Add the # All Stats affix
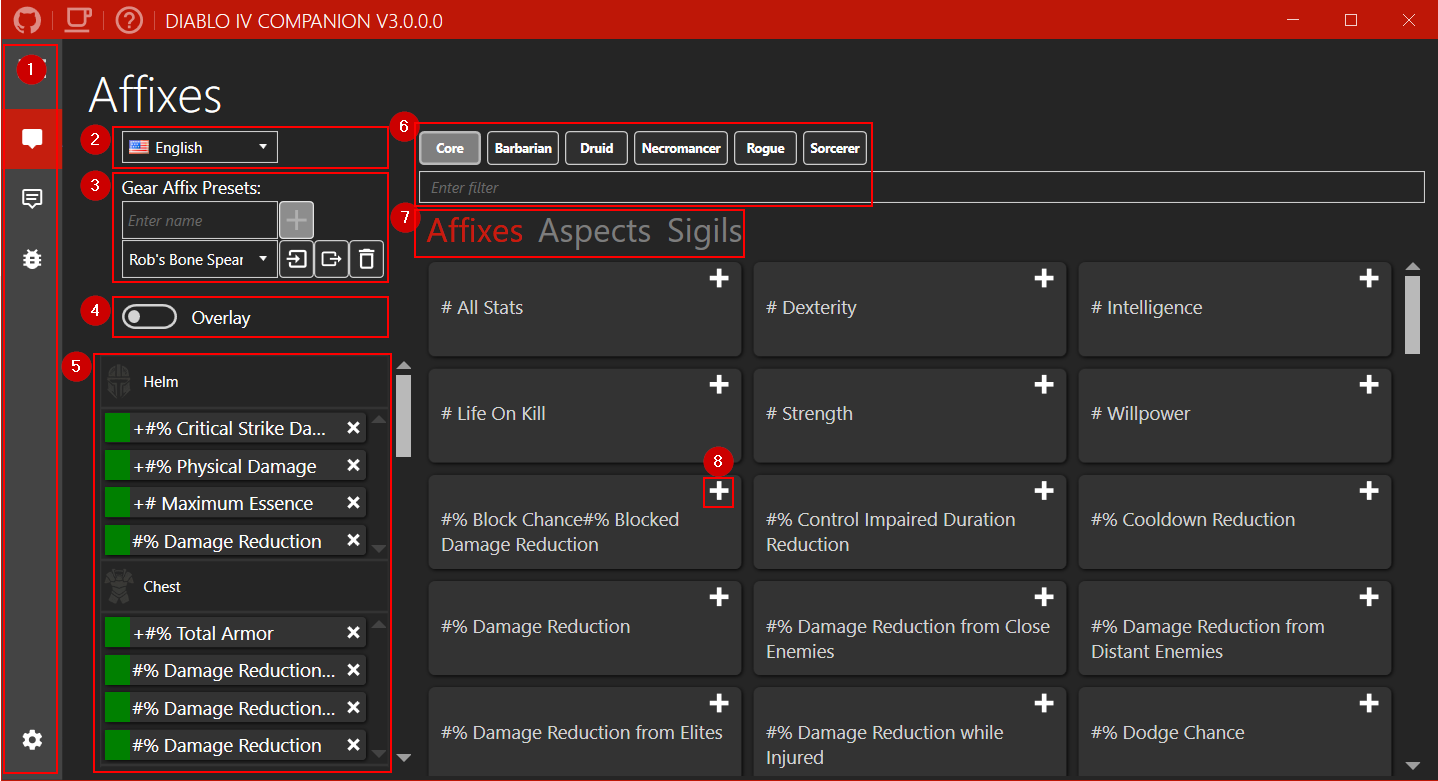 [718, 279]
